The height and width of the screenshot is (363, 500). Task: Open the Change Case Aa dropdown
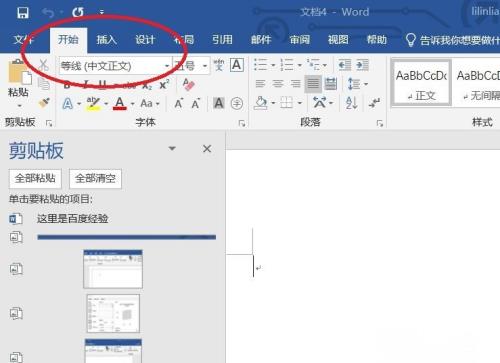pyautogui.click(x=150, y=103)
